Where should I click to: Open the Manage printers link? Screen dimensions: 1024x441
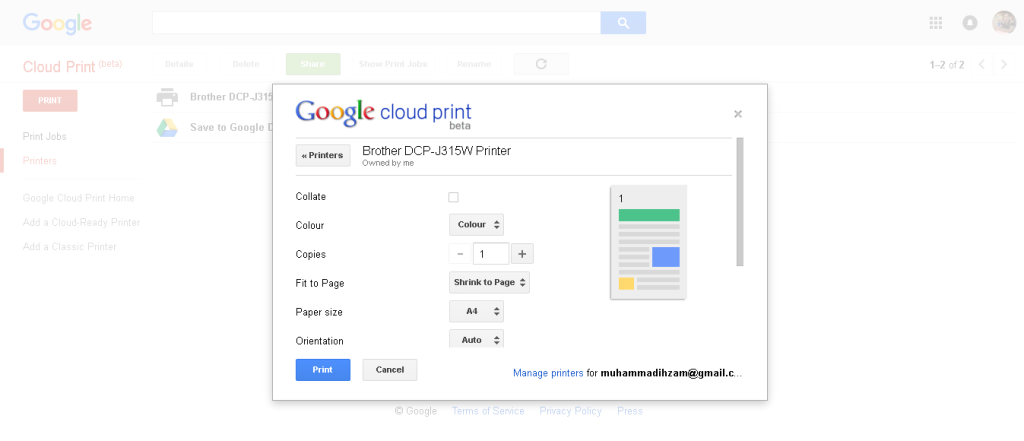[548, 374]
